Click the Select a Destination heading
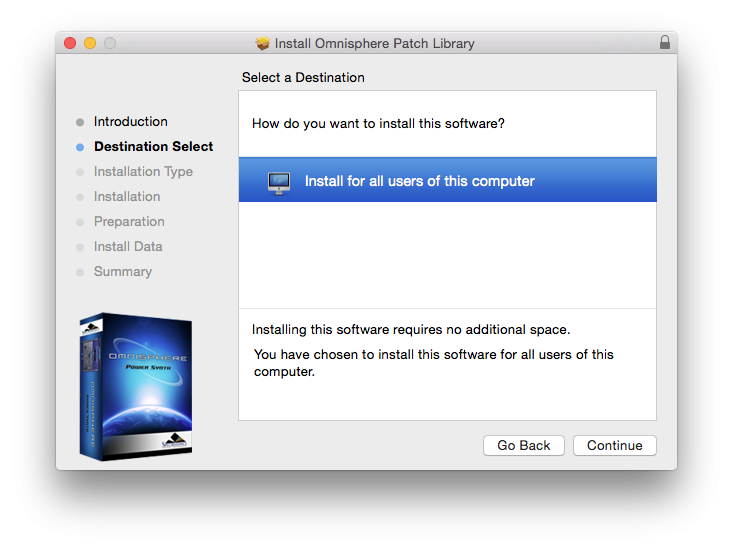733x550 pixels. point(303,78)
